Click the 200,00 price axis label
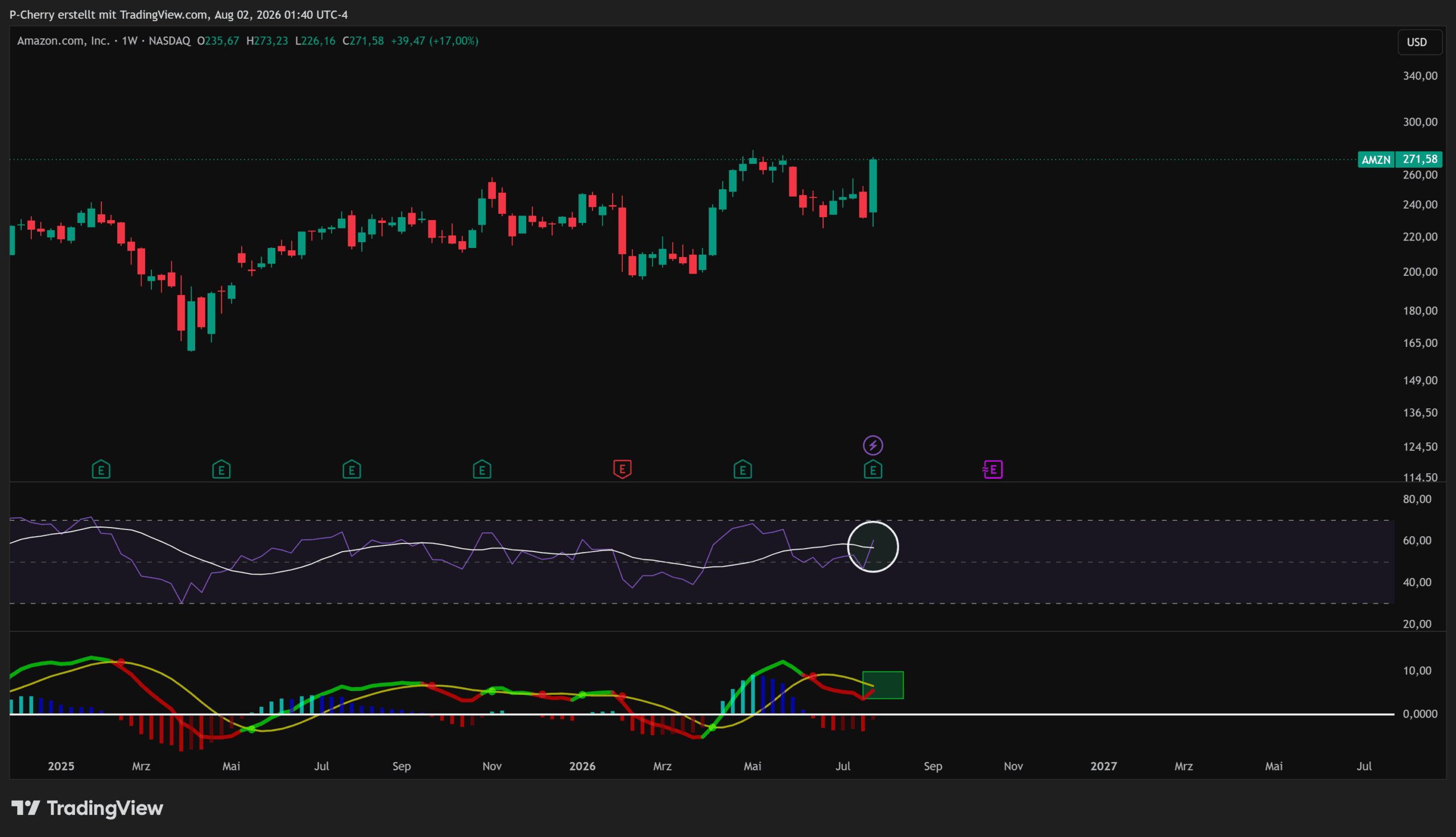Viewport: 1456px width, 837px height. pos(1420,272)
